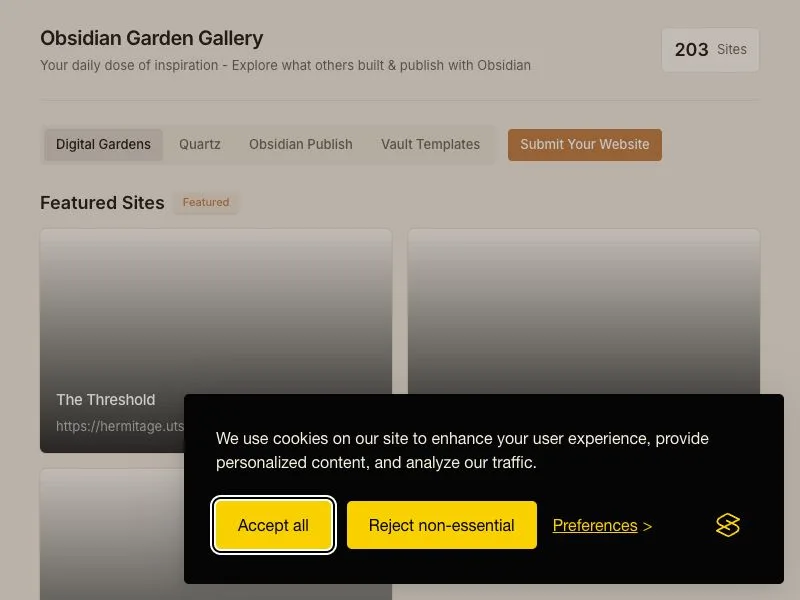Image resolution: width=800 pixels, height=600 pixels.
Task: Click the hermitage URL under The Threshold
Action: pos(120,426)
